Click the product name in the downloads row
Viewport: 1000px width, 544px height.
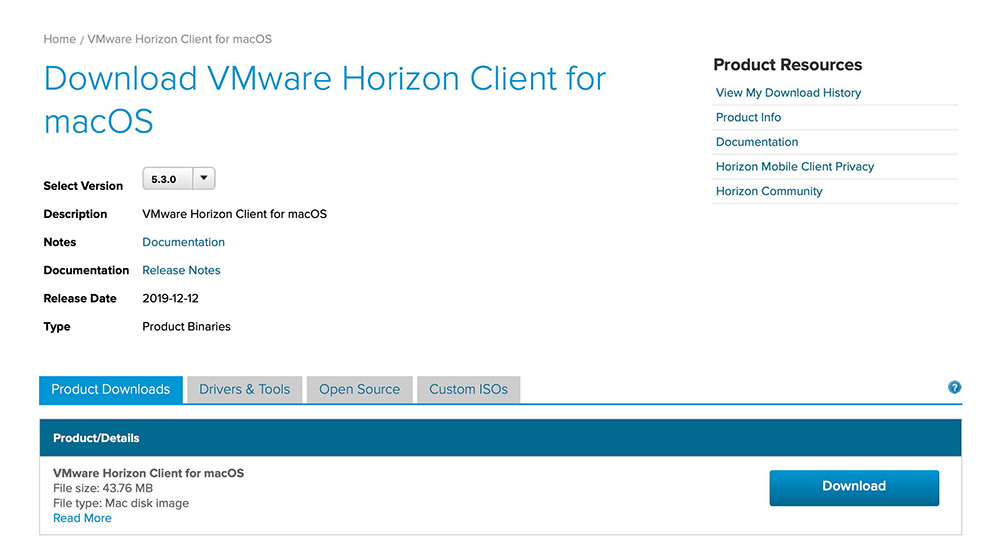click(x=148, y=473)
